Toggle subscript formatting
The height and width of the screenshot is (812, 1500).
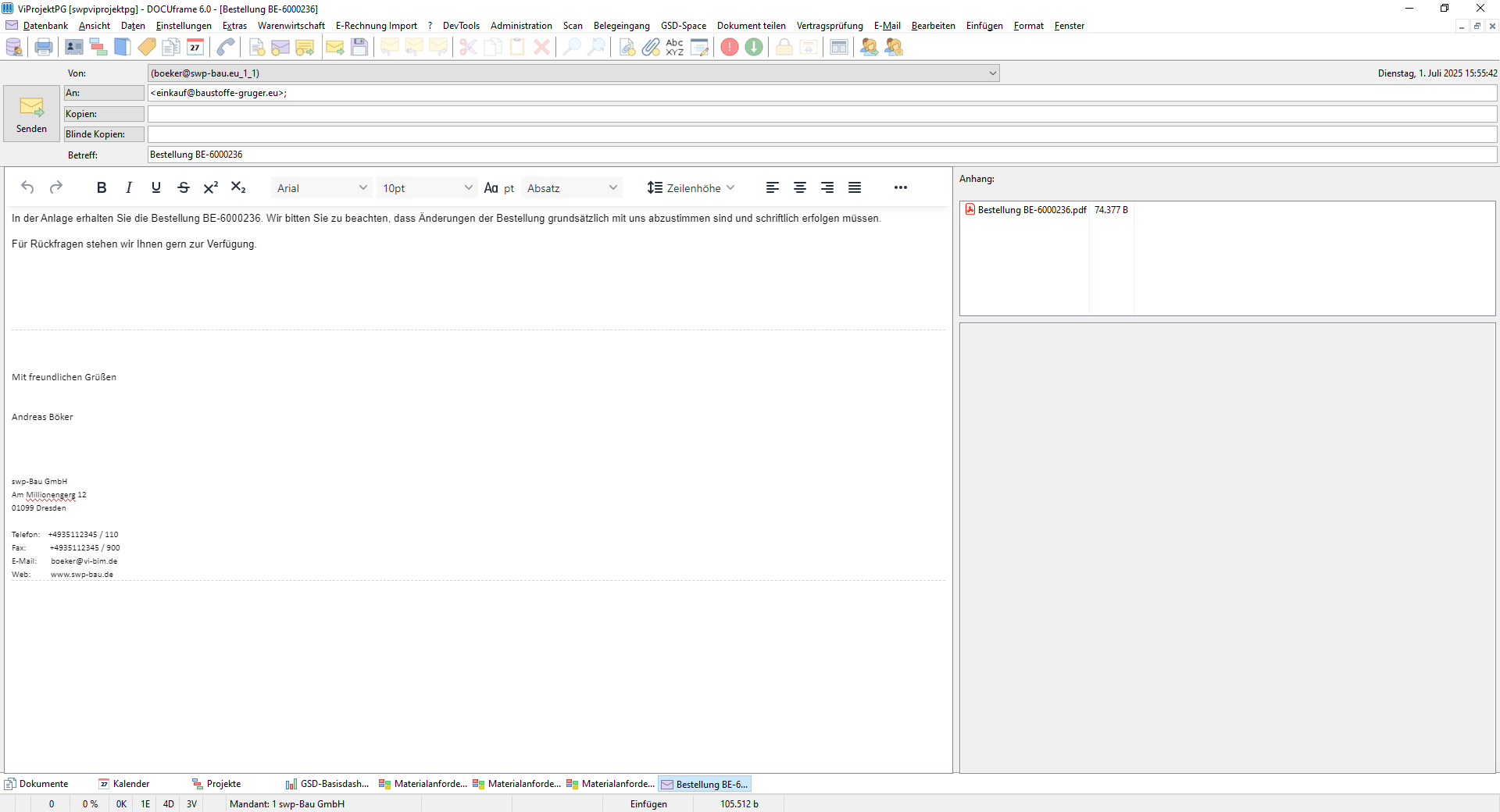[238, 187]
